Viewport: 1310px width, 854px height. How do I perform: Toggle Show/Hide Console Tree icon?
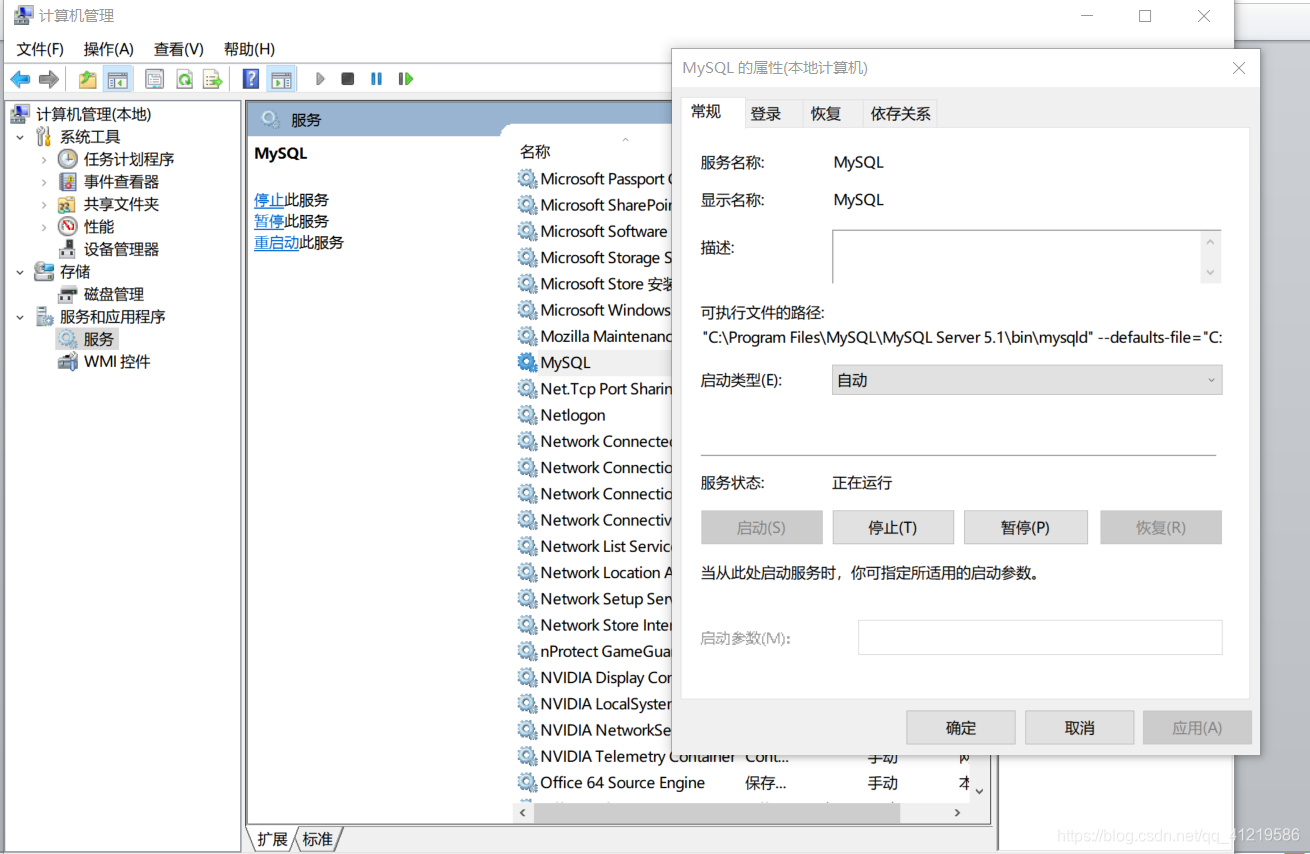tap(118, 79)
